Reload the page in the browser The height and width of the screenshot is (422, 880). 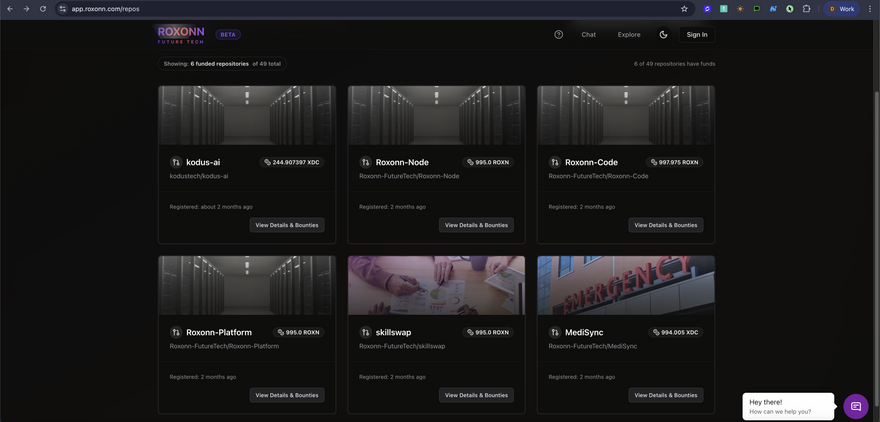[43, 8]
